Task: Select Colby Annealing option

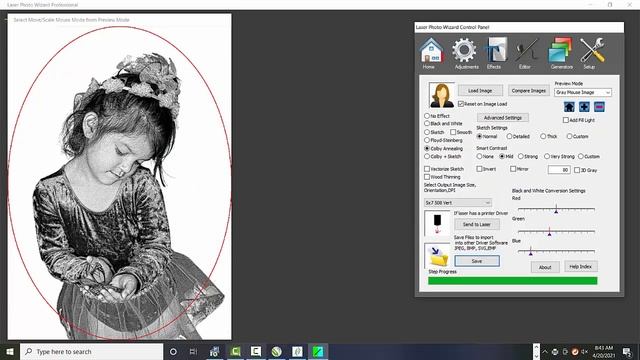Action: [x=427, y=149]
